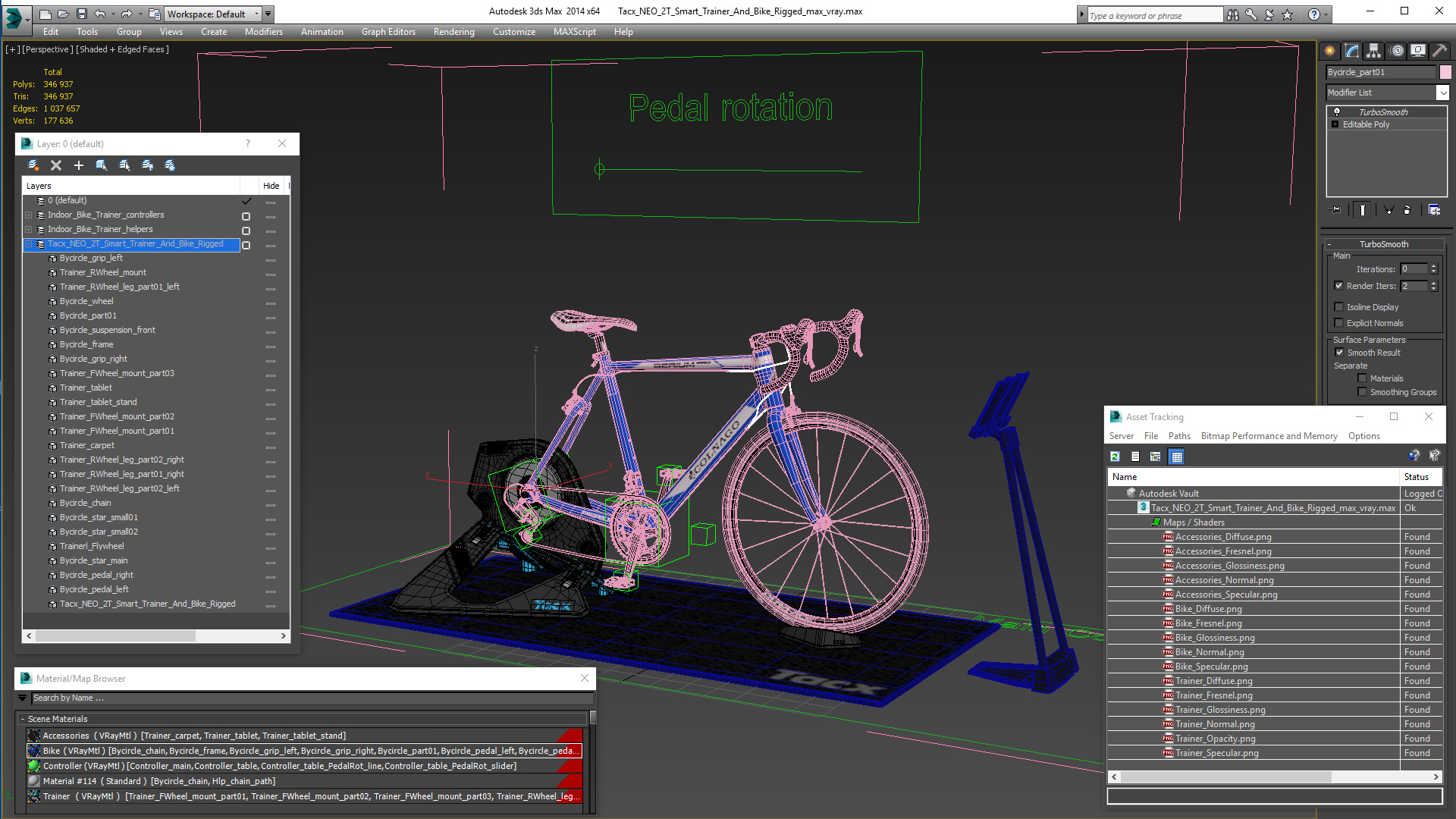Image resolution: width=1456 pixels, height=819 pixels.
Task: Click the Refresh icon in Asset Tracking
Action: tap(1115, 457)
